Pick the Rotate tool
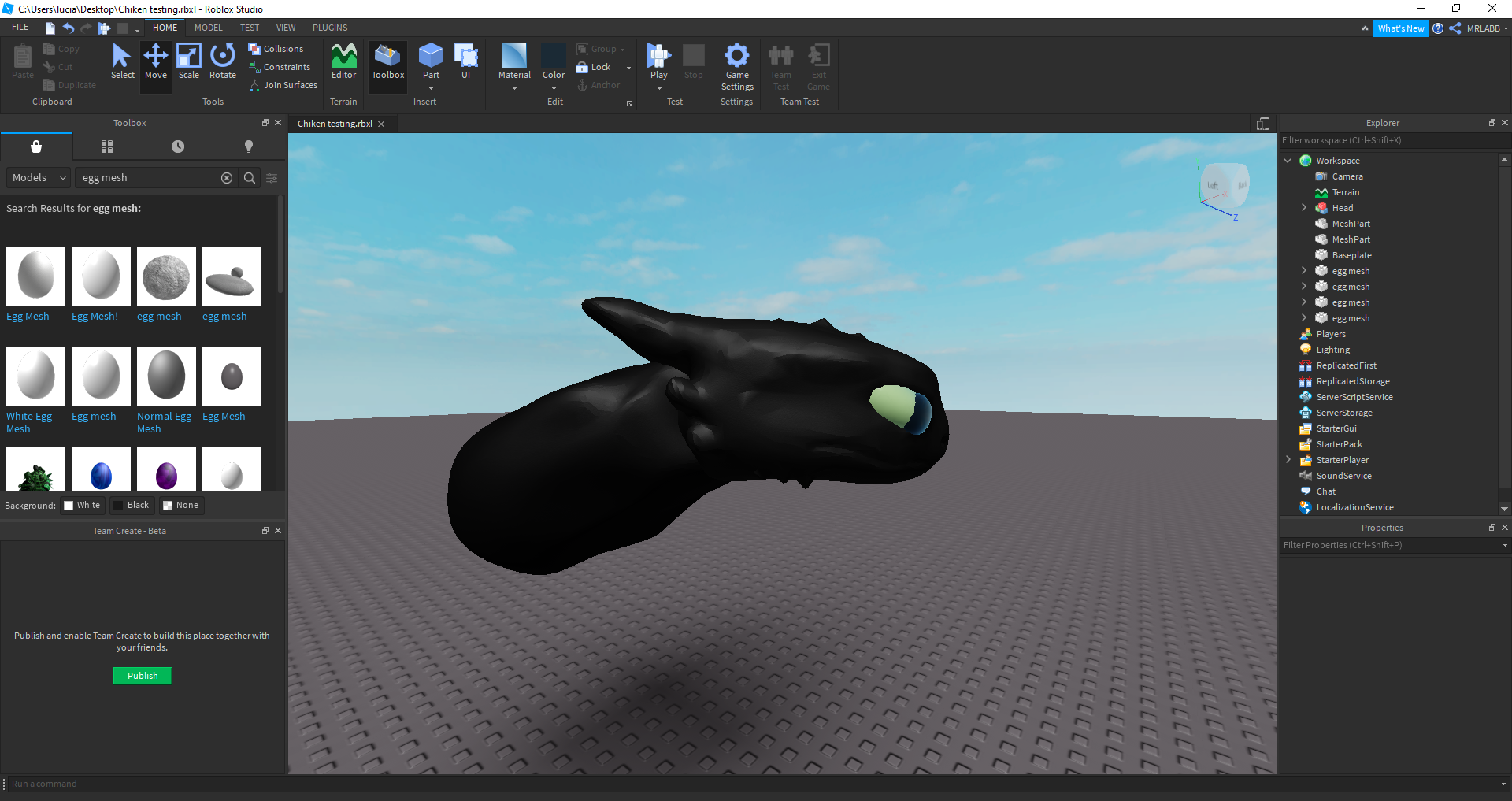Viewport: 1512px width, 801px height. click(x=223, y=61)
